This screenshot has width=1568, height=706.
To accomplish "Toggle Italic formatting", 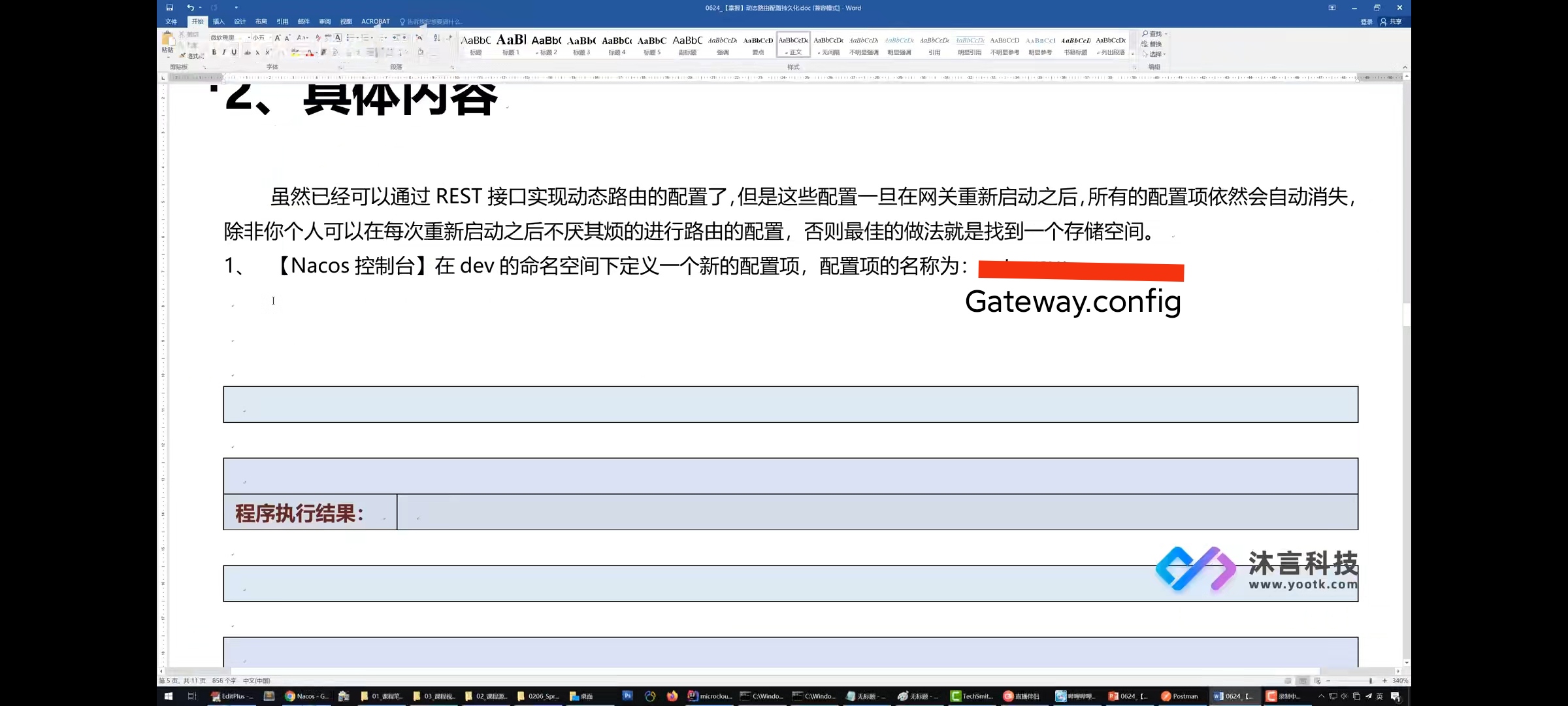I will coord(224,52).
